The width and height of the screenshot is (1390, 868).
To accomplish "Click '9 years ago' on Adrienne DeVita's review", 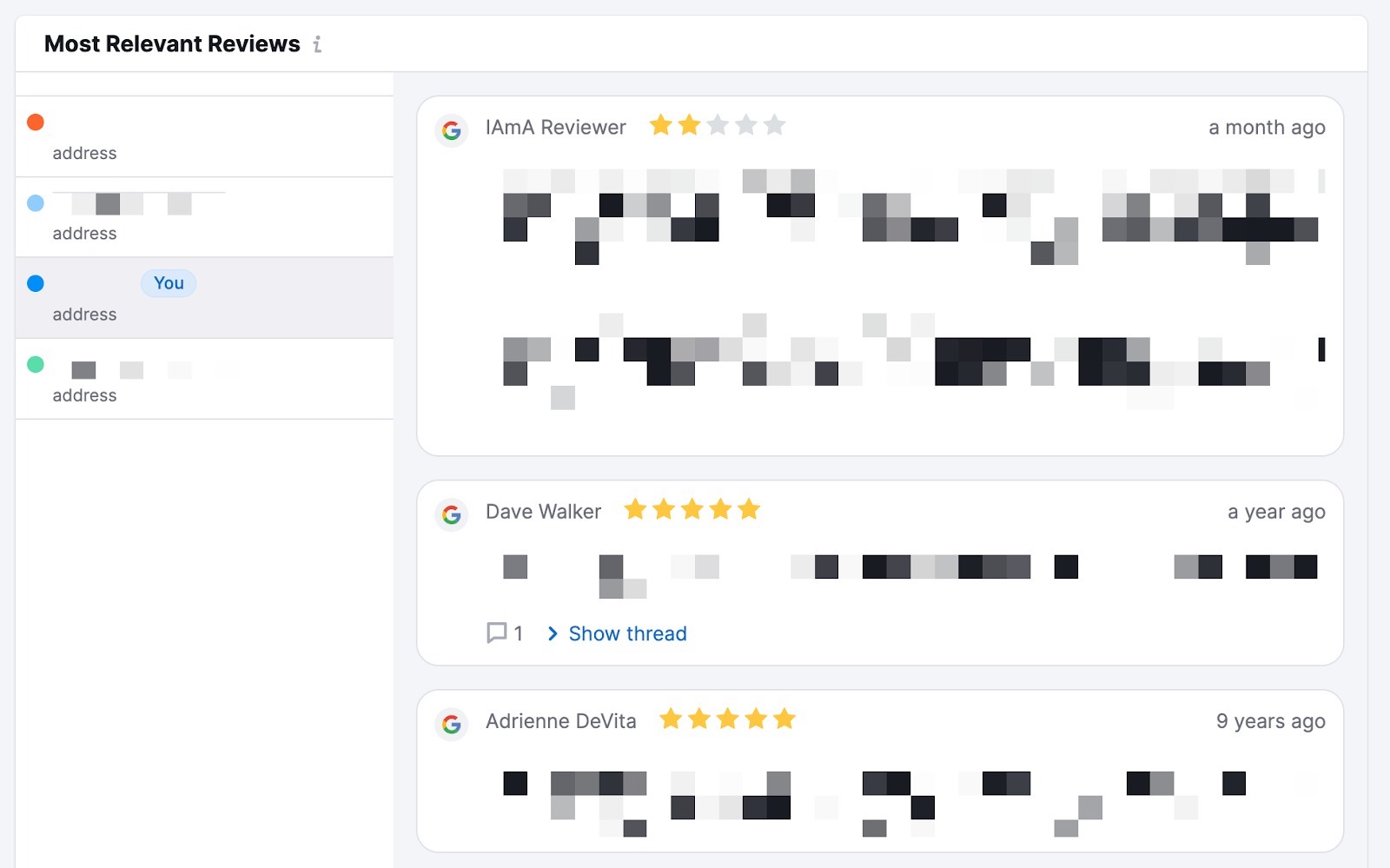I will point(1269,721).
